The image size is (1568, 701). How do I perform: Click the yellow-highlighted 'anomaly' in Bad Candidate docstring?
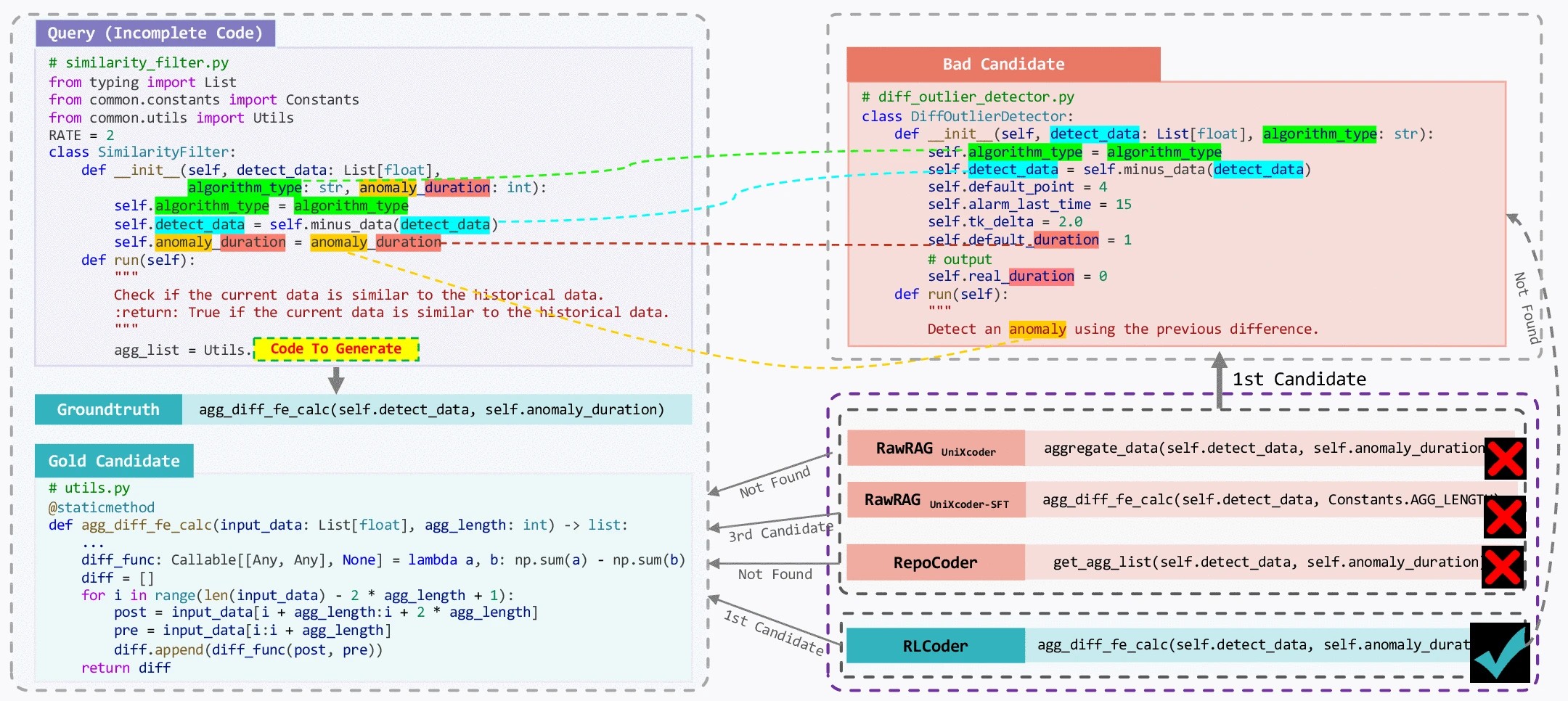(1037, 329)
